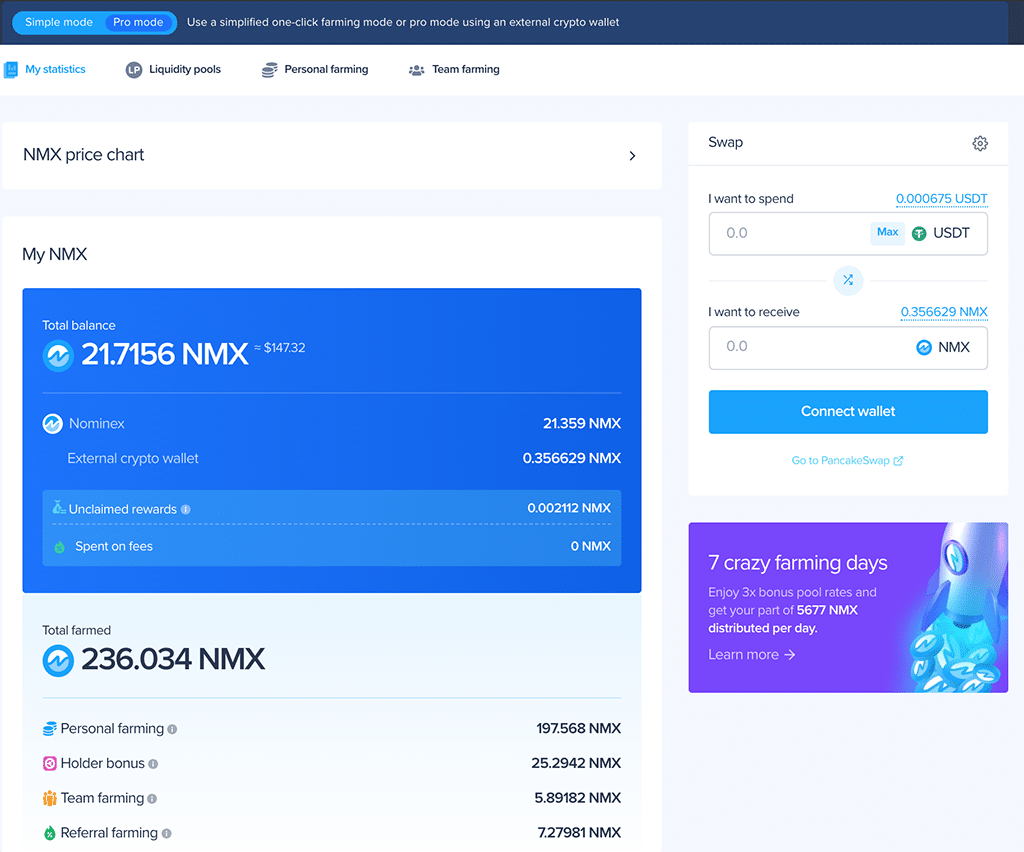1024x852 pixels.
Task: Click the 21.359 NMX Nominex amount
Action: [x=582, y=423]
